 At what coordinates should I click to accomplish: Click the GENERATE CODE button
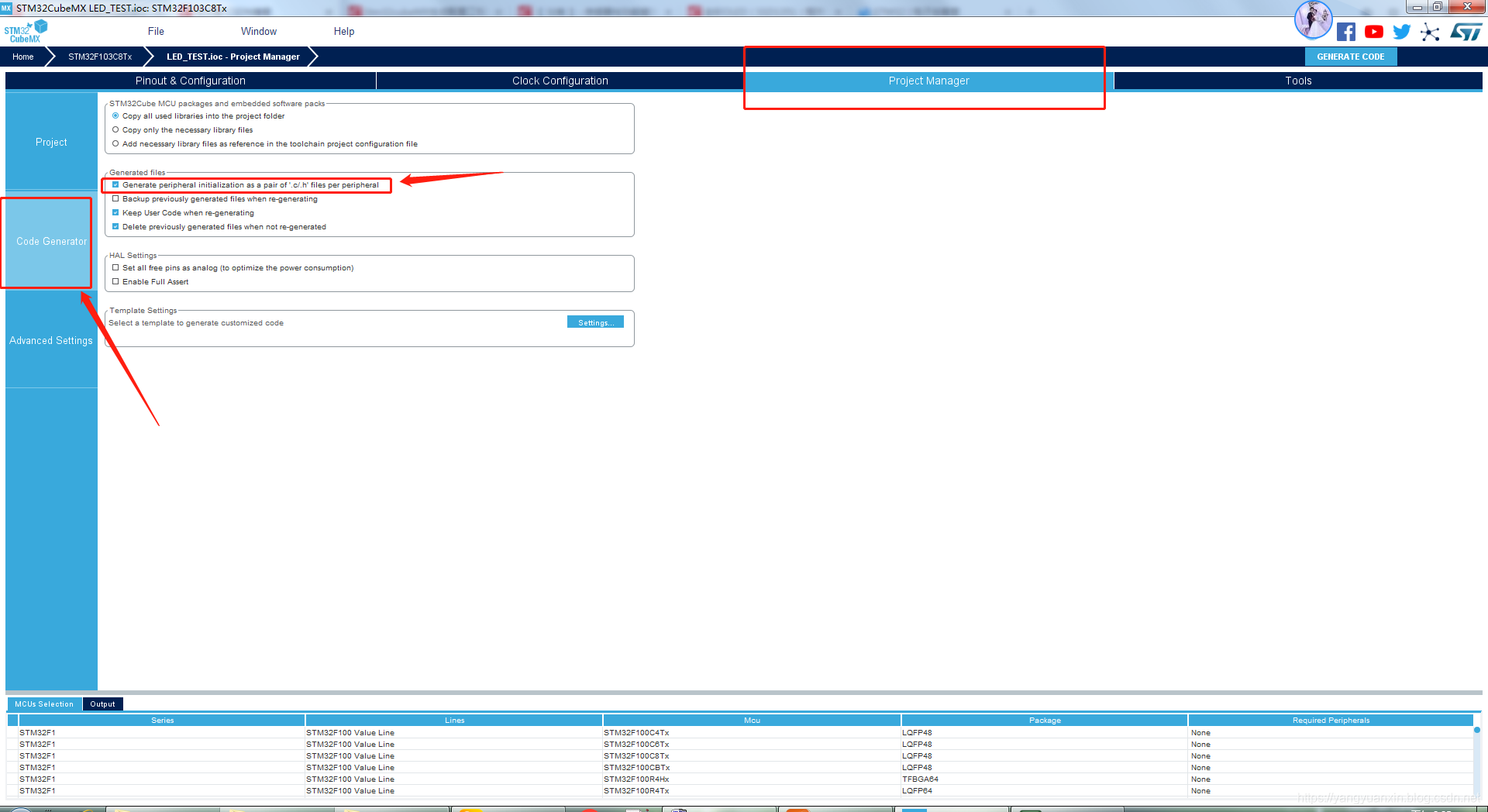coord(1351,57)
